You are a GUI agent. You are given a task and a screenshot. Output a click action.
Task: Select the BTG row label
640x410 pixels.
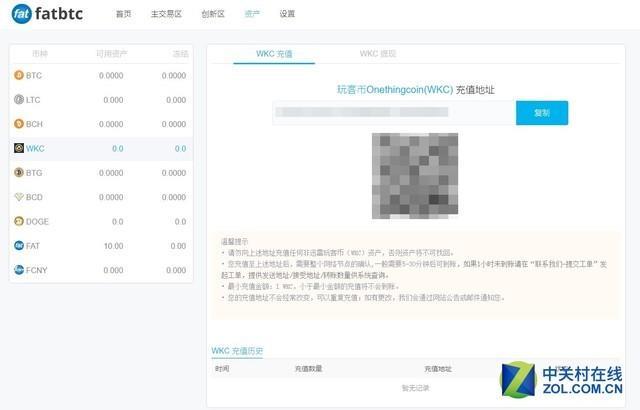click(x=34, y=173)
